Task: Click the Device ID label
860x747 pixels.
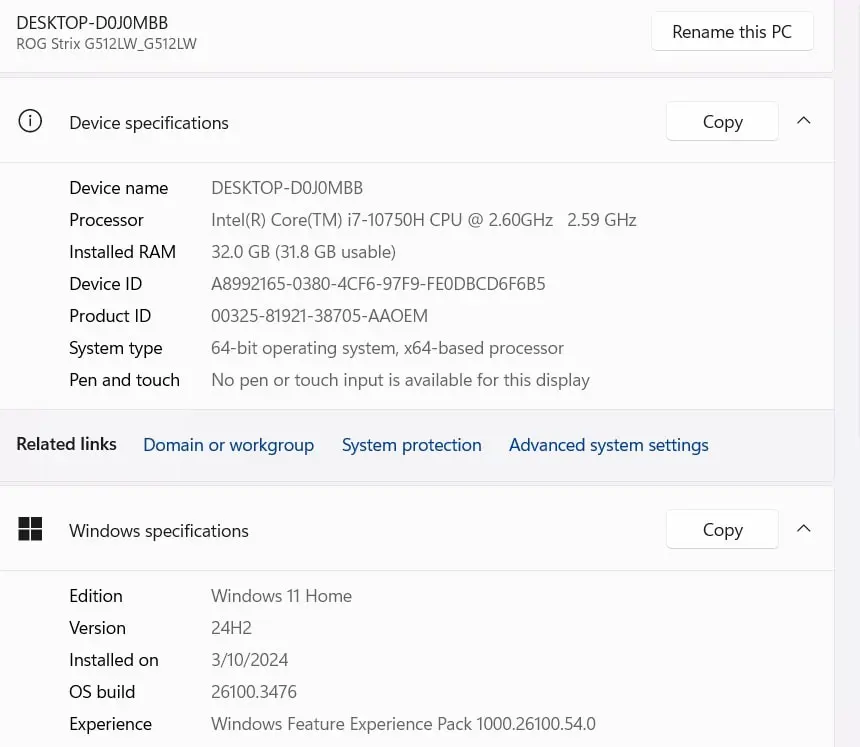Action: 105,284
